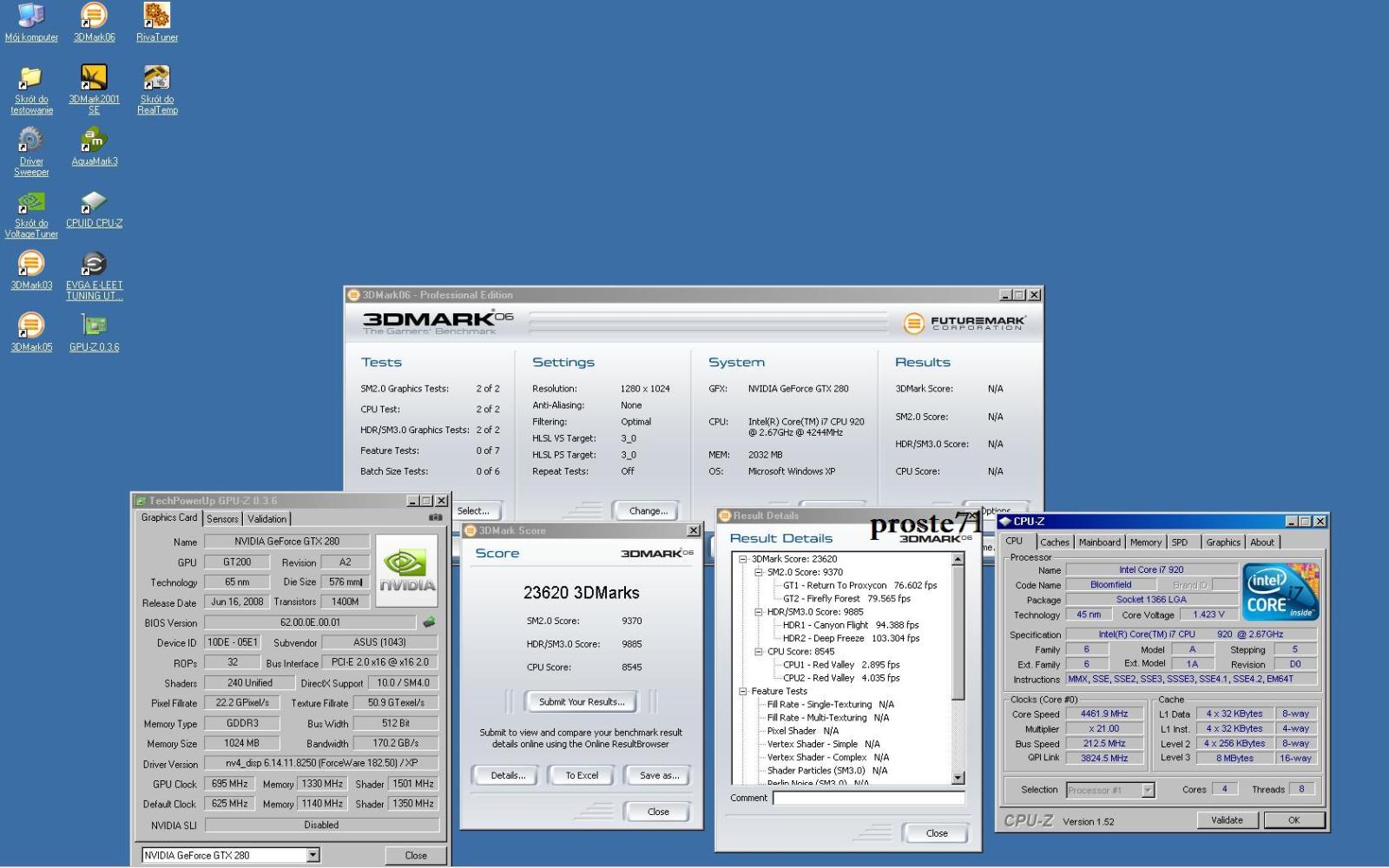Open the Memory tab in CPU-Z
Viewport: 1389px width, 868px height.
pos(1146,542)
